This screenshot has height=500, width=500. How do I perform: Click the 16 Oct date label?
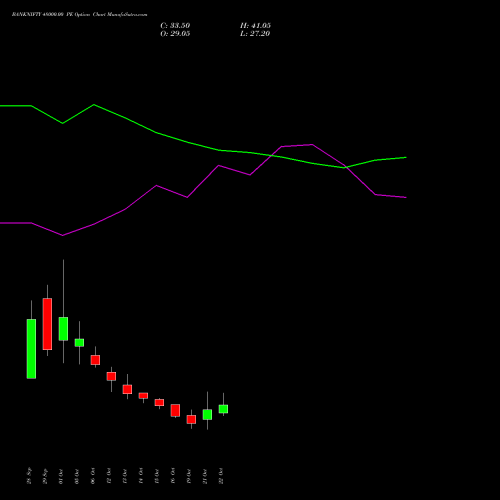[173, 476]
